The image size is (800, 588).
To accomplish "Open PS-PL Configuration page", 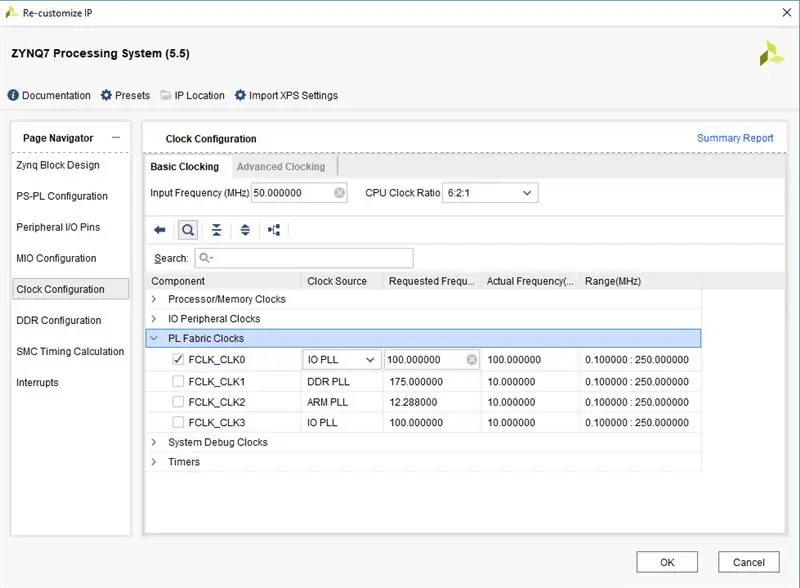I will tap(62, 197).
